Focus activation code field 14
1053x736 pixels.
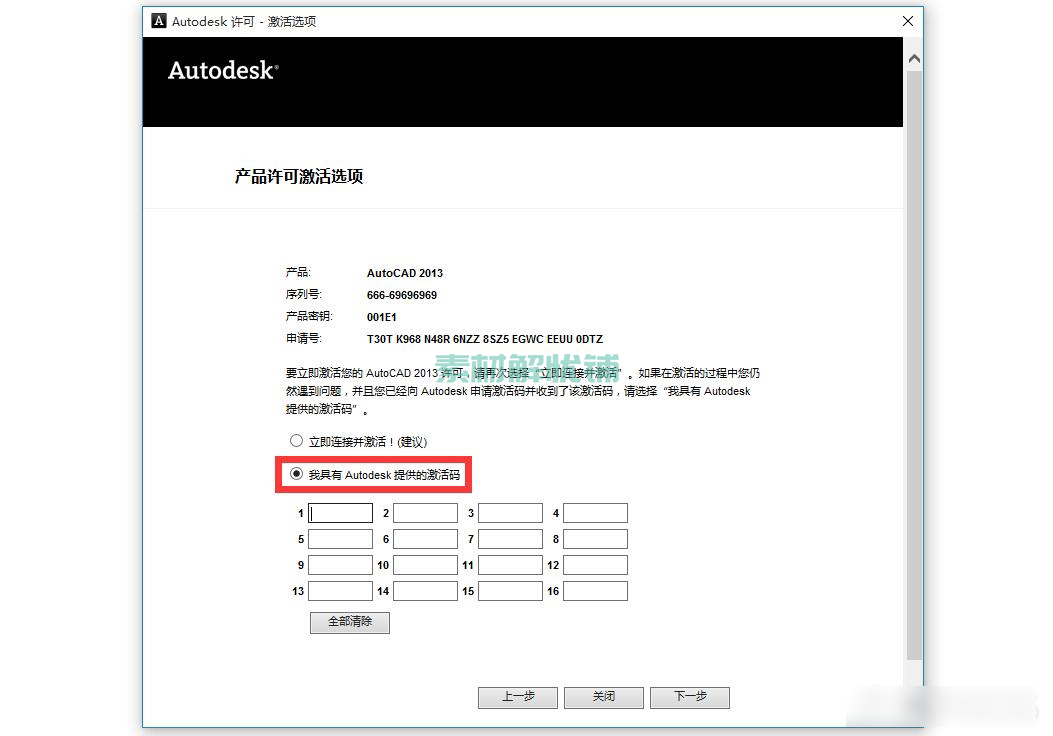click(x=425, y=591)
